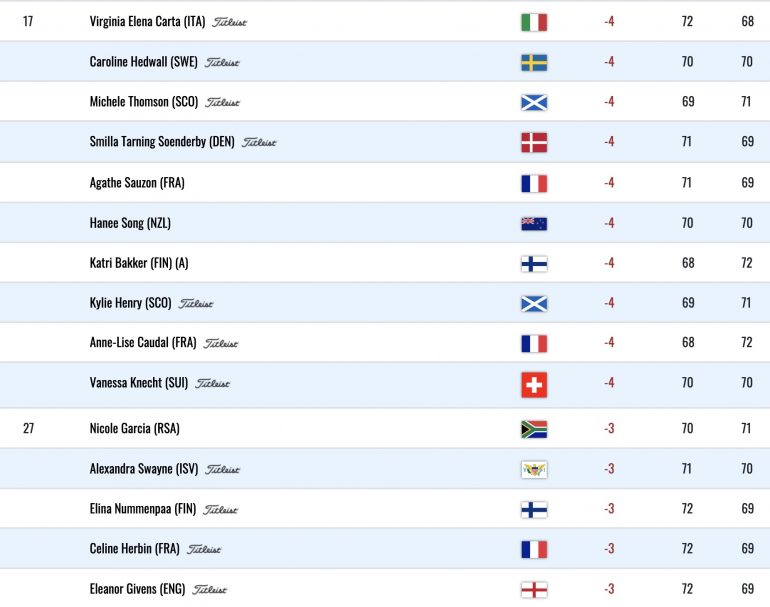Click Elina Nummenpaa's first round 72
The height and width of the screenshot is (607, 770).
687,508
